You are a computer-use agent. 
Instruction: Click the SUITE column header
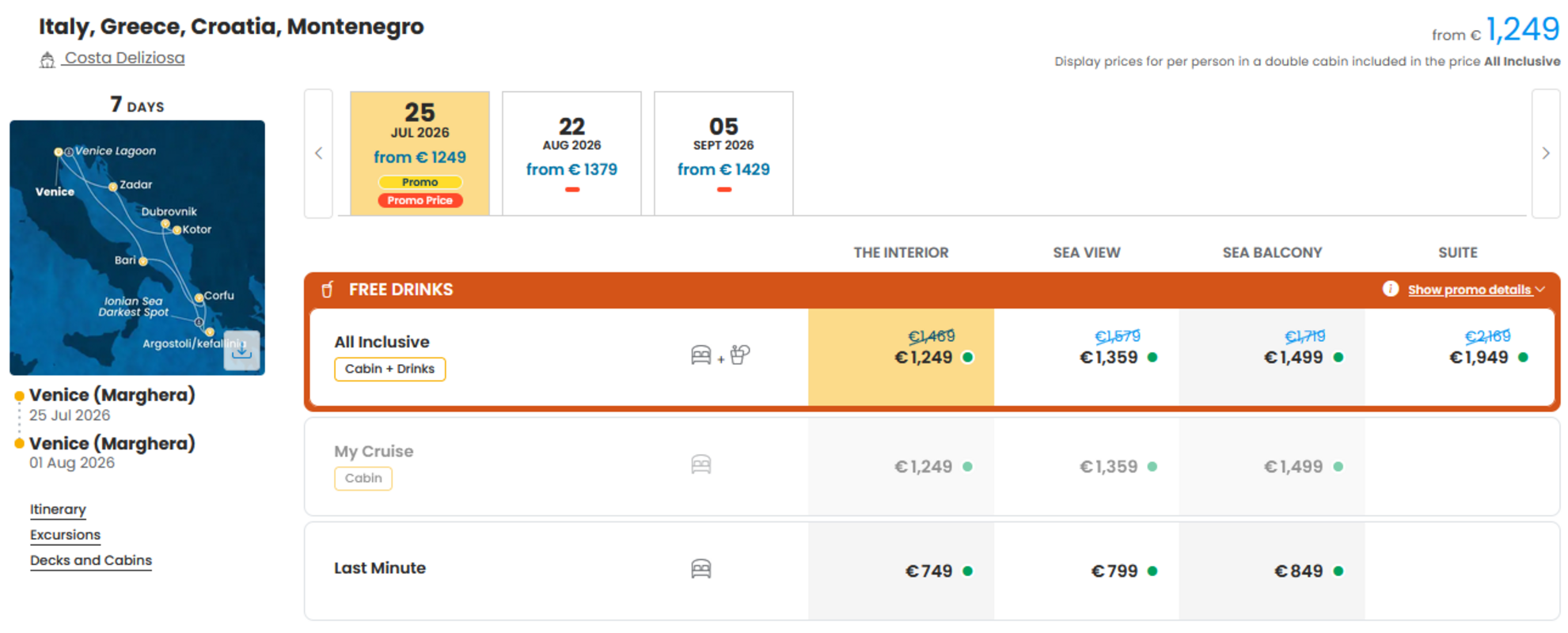[1457, 252]
